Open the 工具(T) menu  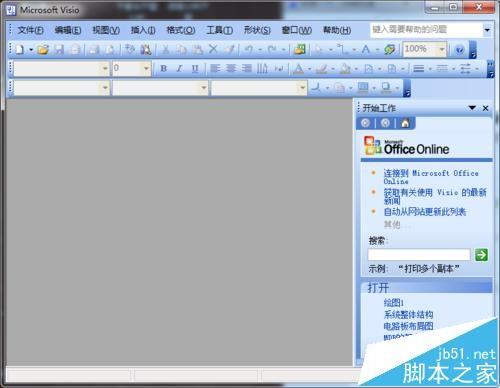click(219, 30)
